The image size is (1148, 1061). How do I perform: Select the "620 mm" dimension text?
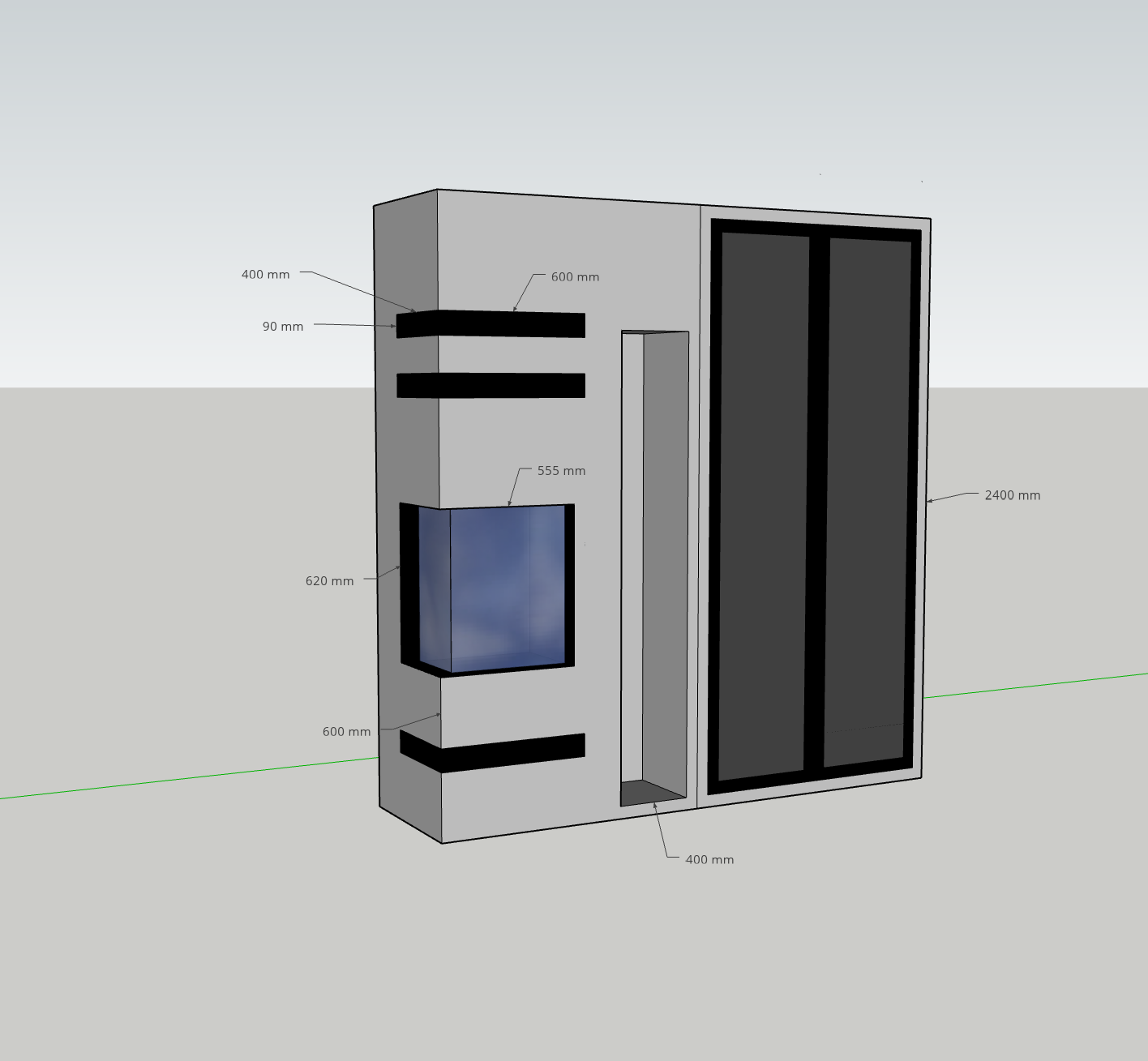(329, 581)
